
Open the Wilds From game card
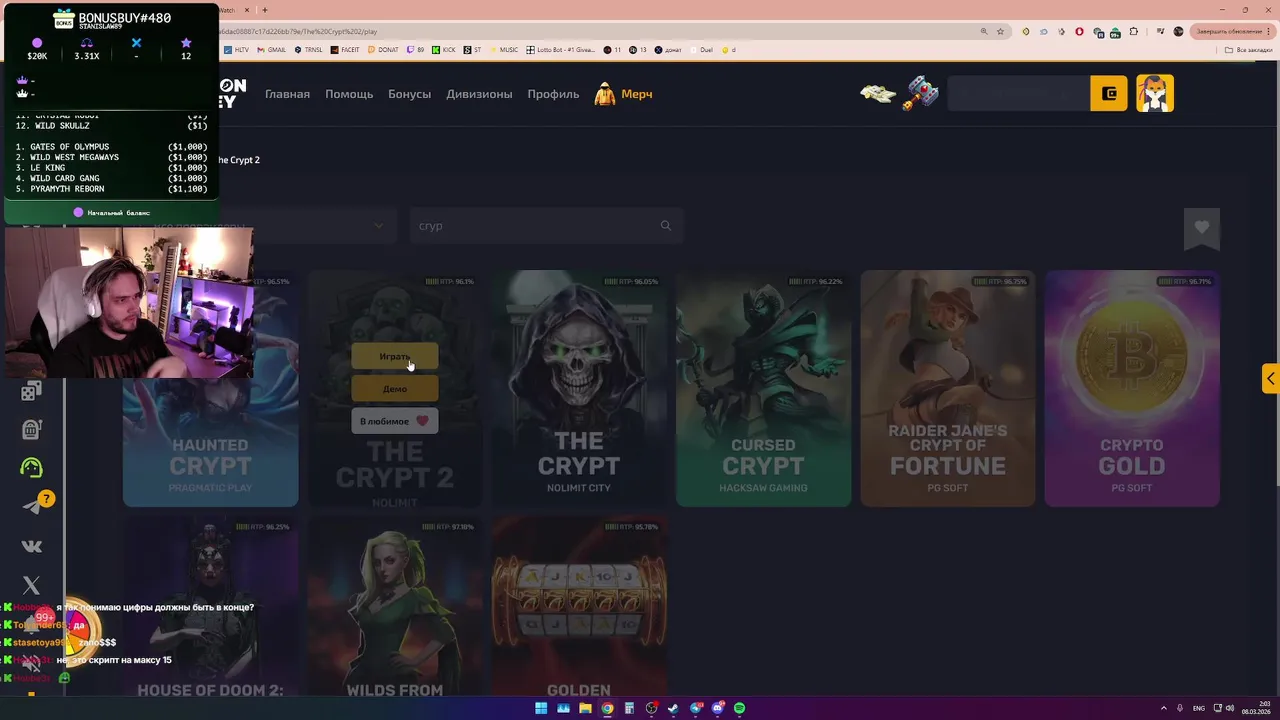[x=394, y=606]
